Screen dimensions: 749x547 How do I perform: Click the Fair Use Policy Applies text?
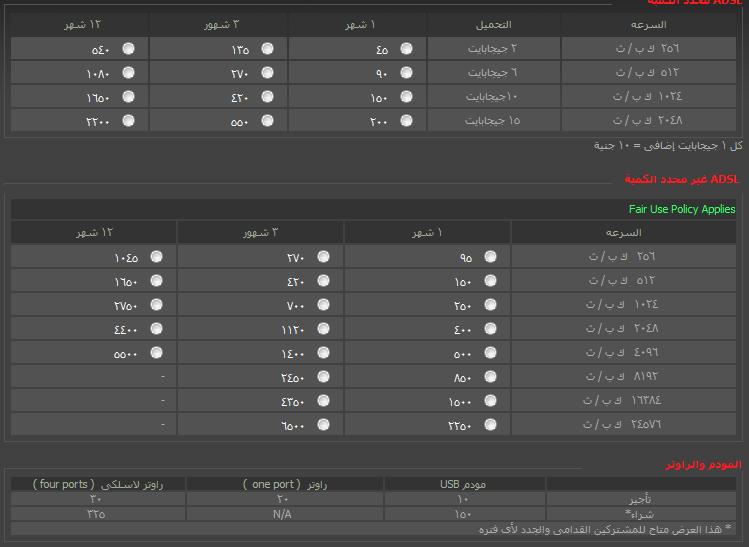tap(682, 209)
